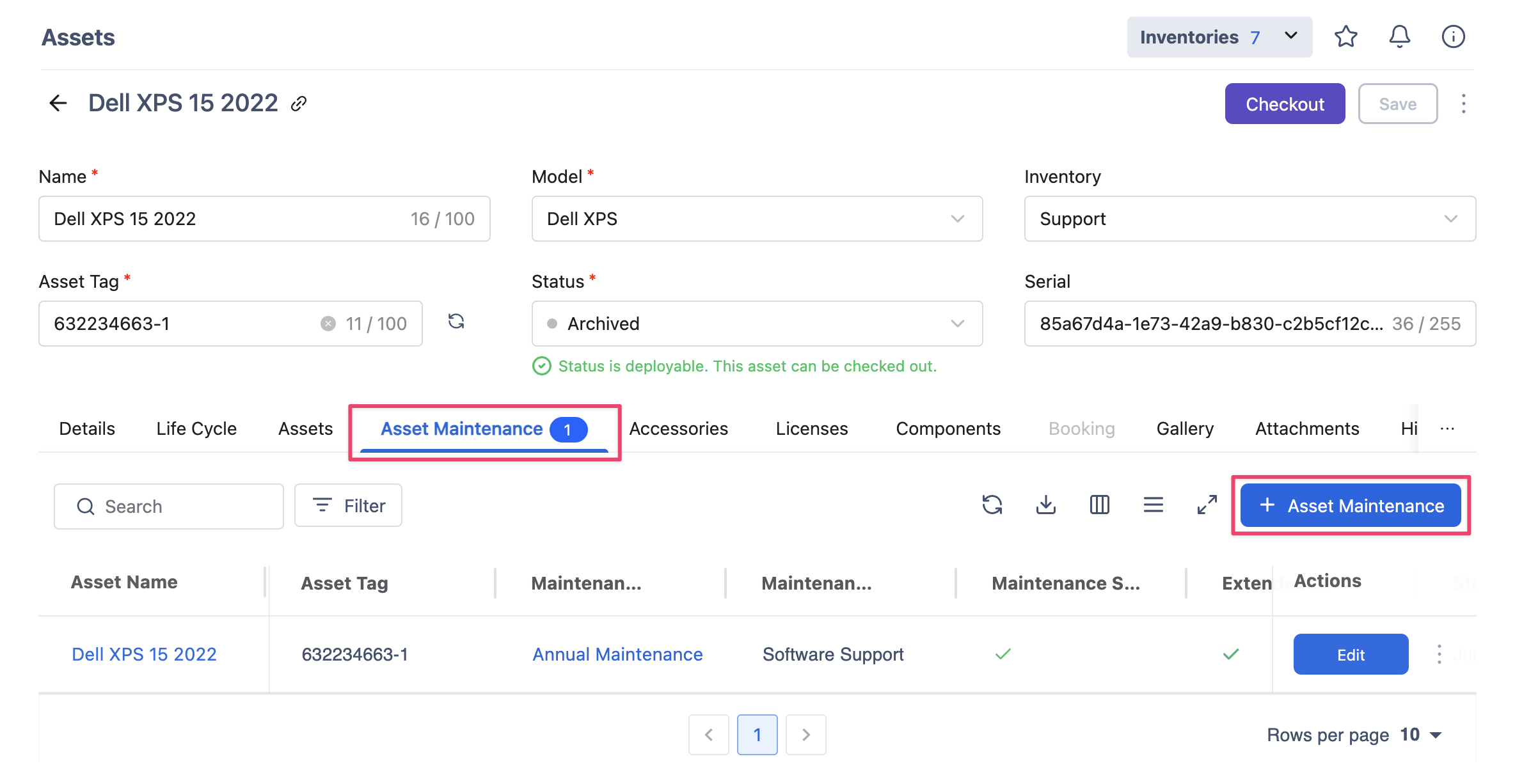Clear the Asset Tag field
1515x784 pixels.
[x=328, y=324]
